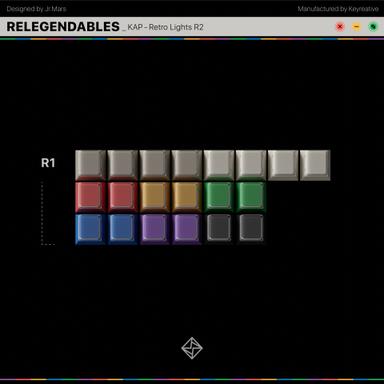
Task: Click the fifth light gray keycap in the top row
Action: click(x=219, y=165)
